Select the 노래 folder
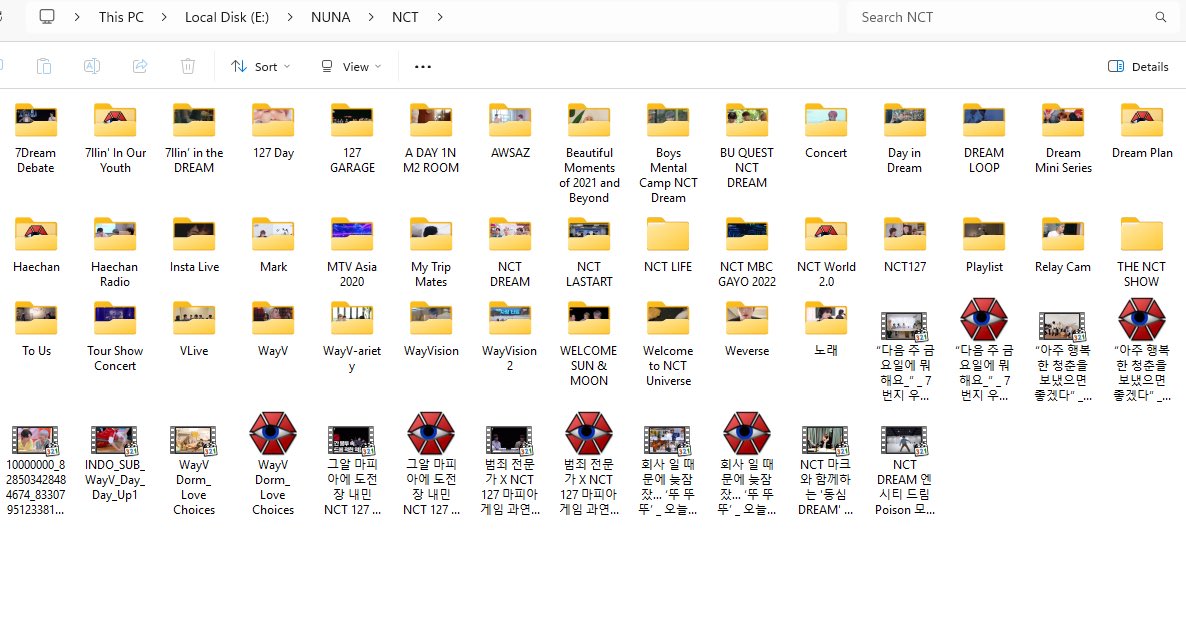This screenshot has width=1186, height=634. tap(826, 329)
